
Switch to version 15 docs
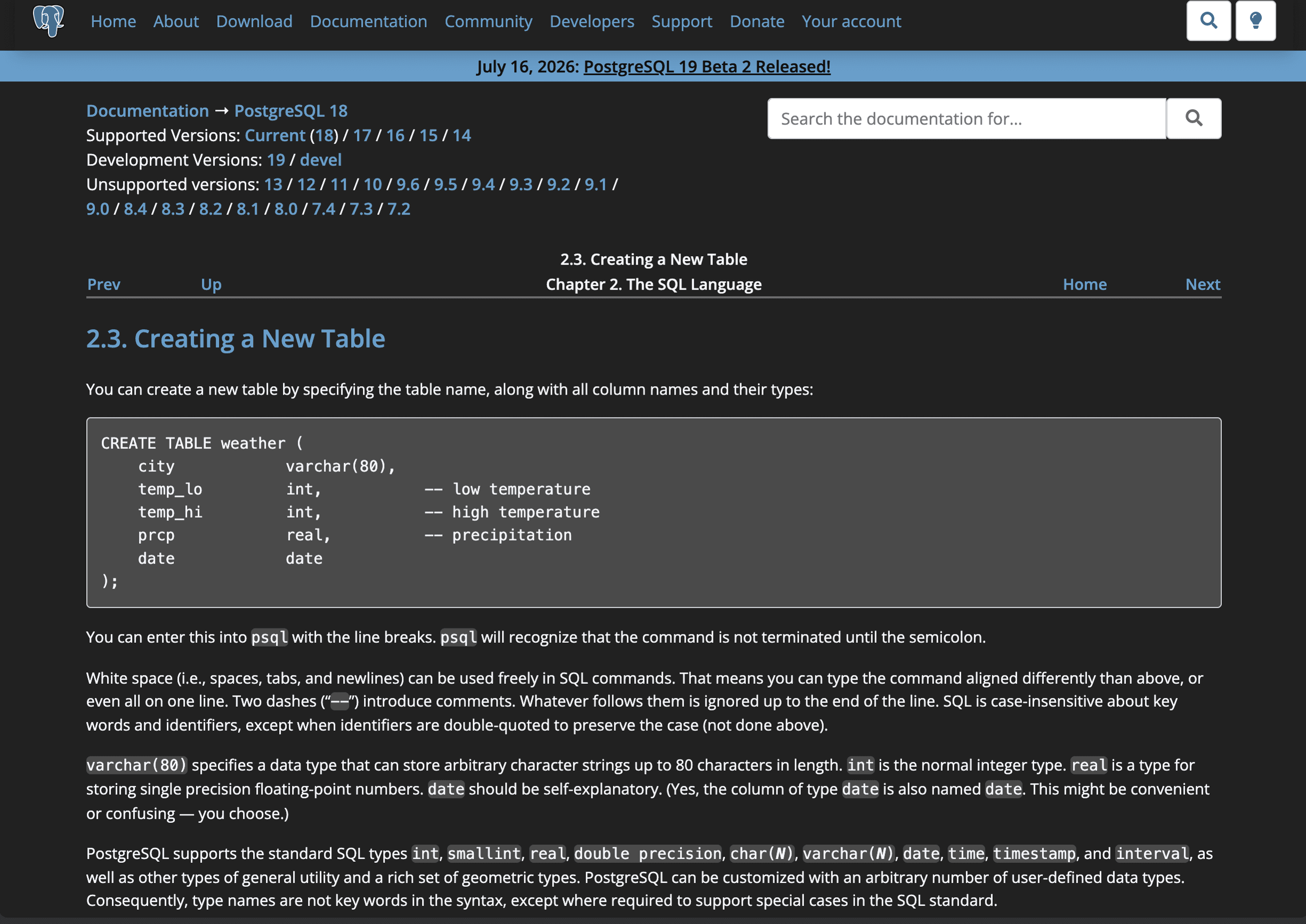[429, 135]
